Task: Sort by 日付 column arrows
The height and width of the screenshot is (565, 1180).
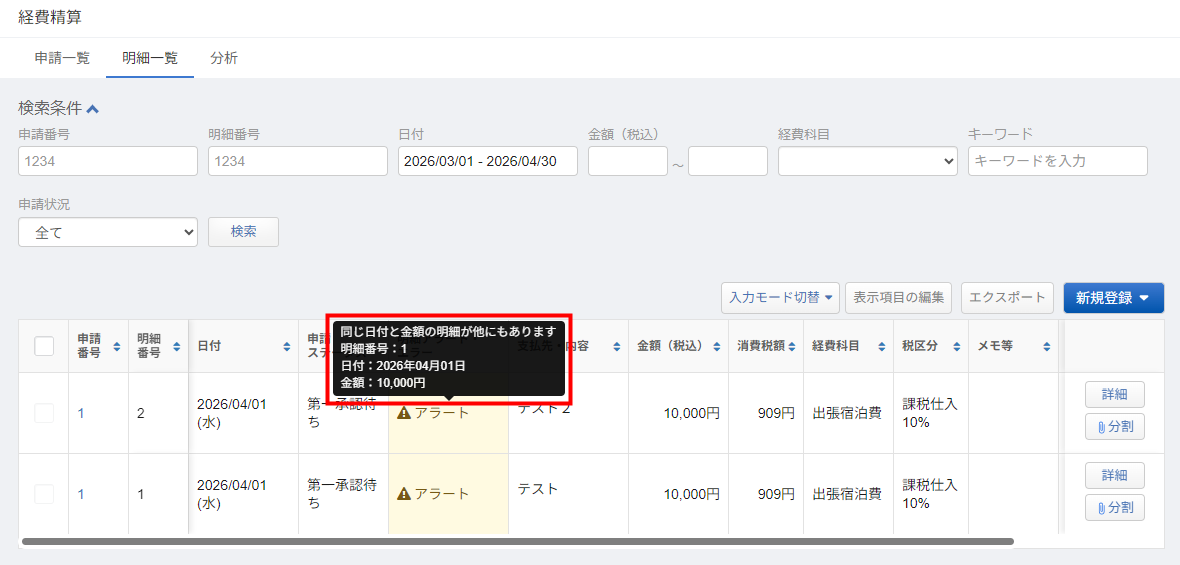Action: [x=286, y=346]
